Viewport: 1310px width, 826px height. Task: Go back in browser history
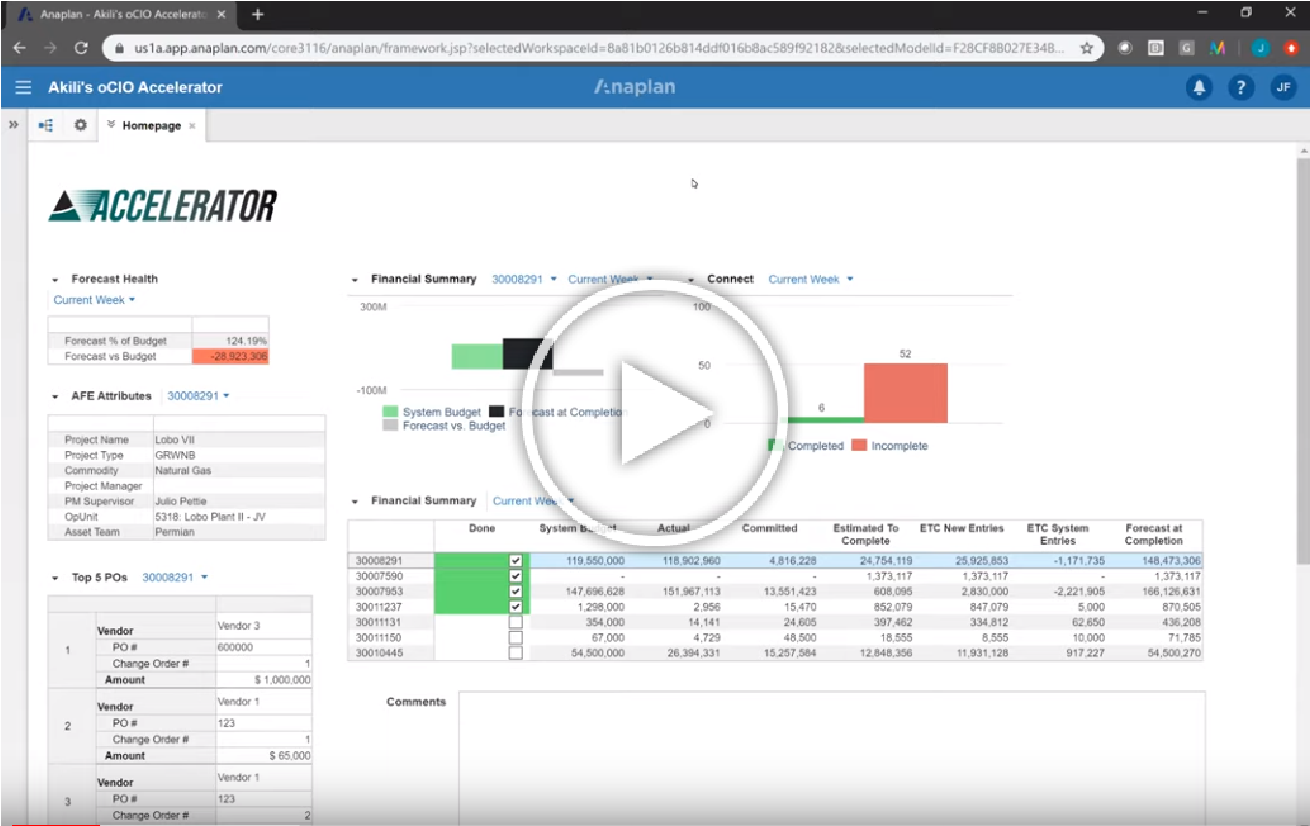point(19,47)
